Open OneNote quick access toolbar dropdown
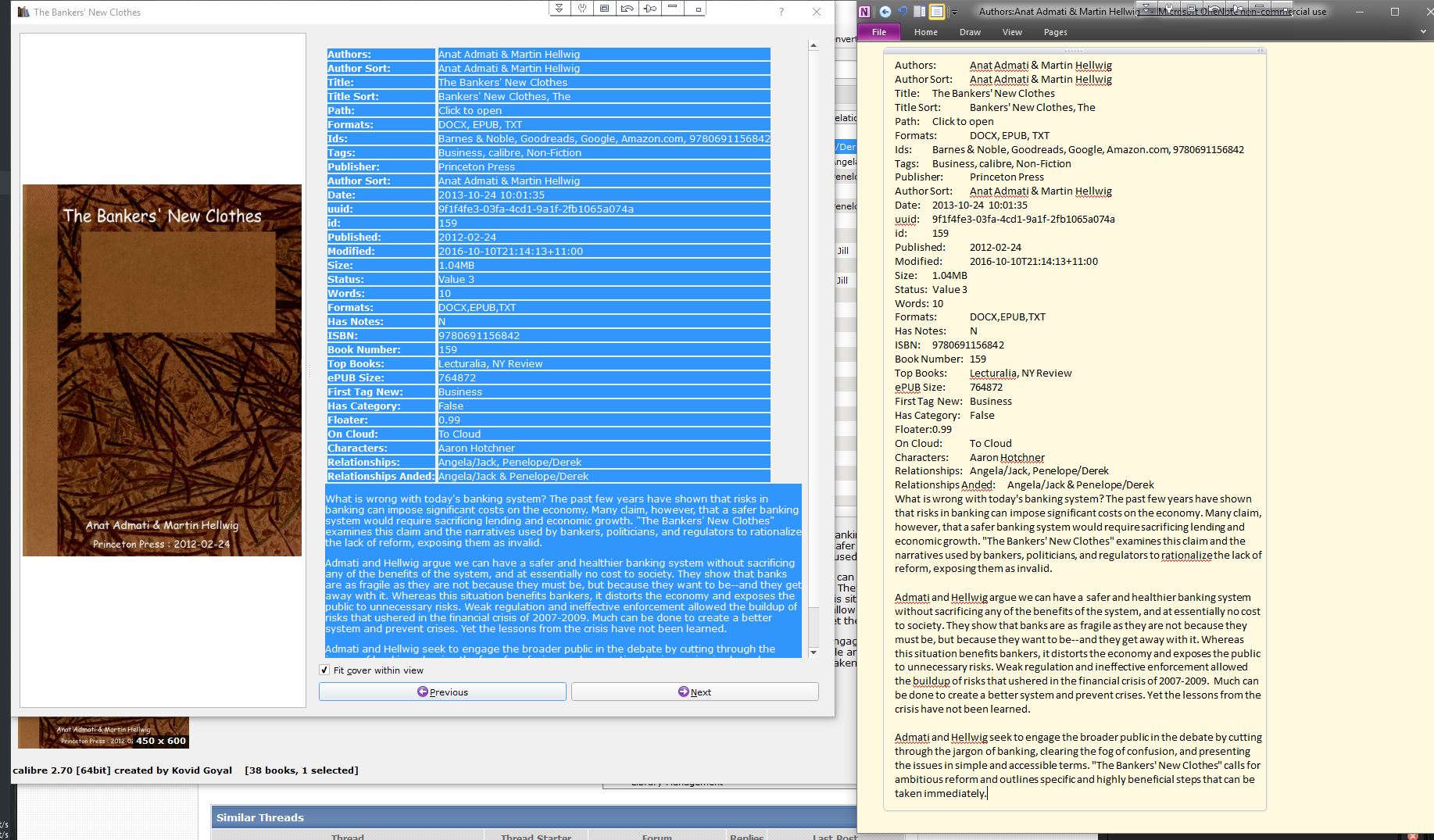 pos(953,12)
